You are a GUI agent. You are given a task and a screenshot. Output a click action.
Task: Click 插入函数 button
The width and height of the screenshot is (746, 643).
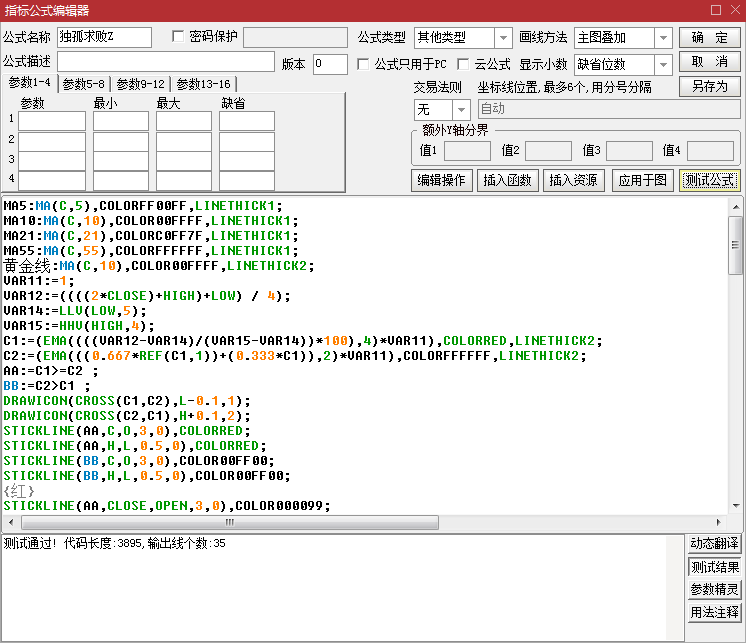coord(507,180)
